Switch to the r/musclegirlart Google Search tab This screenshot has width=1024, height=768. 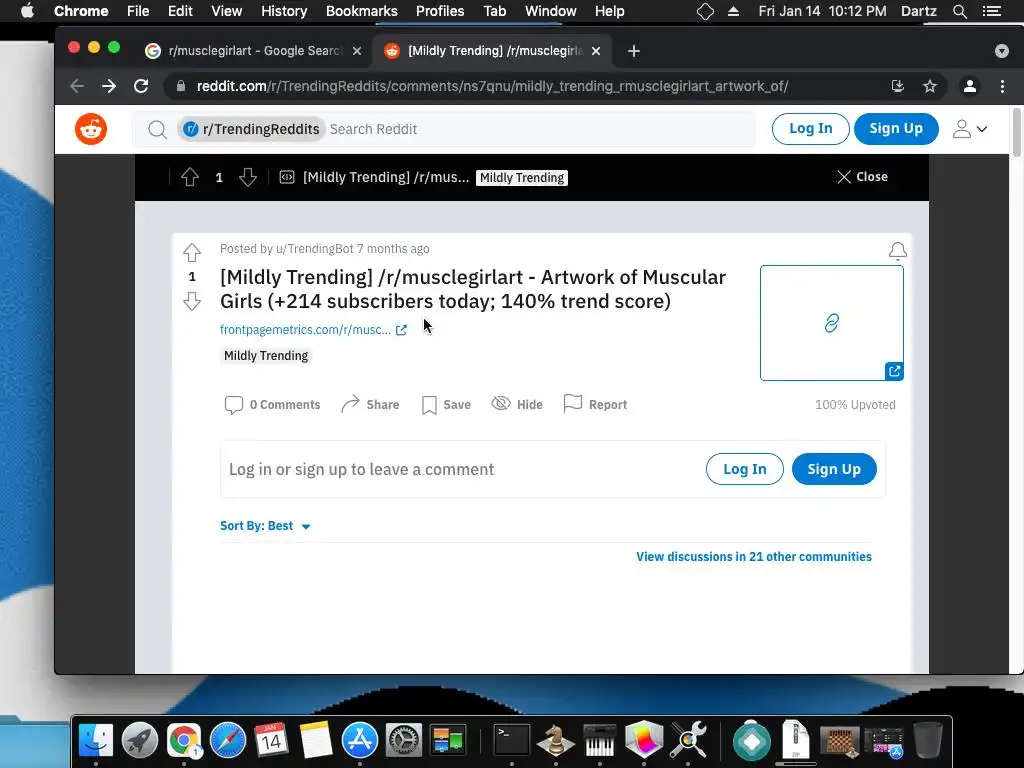click(x=253, y=51)
